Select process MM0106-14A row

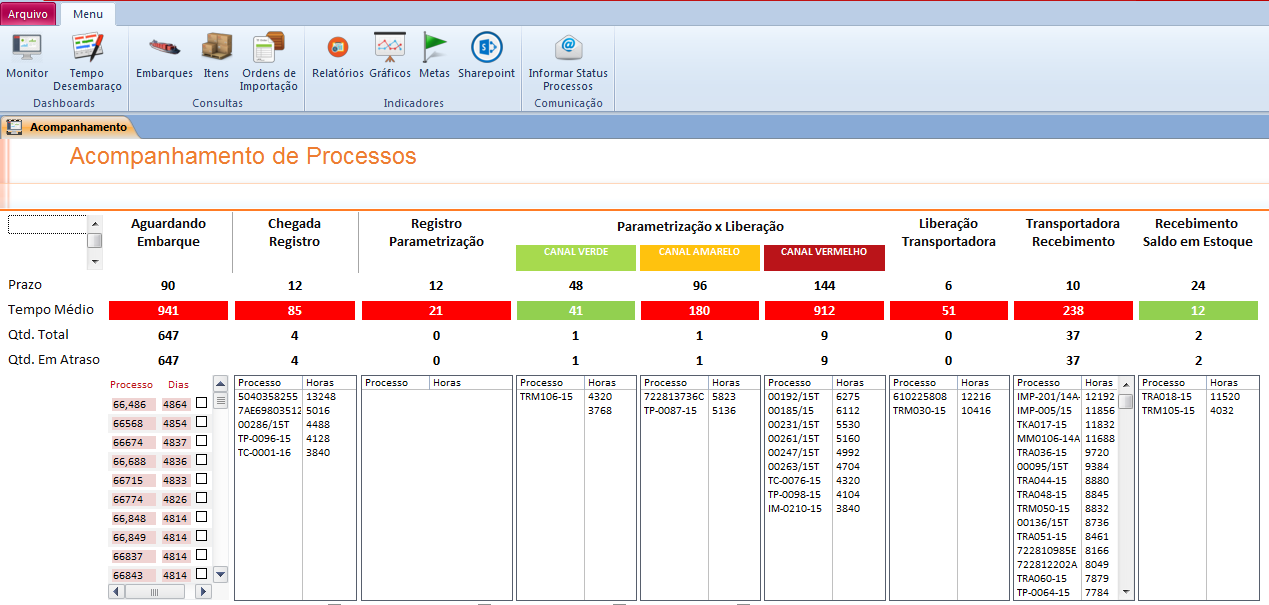click(x=1066, y=439)
